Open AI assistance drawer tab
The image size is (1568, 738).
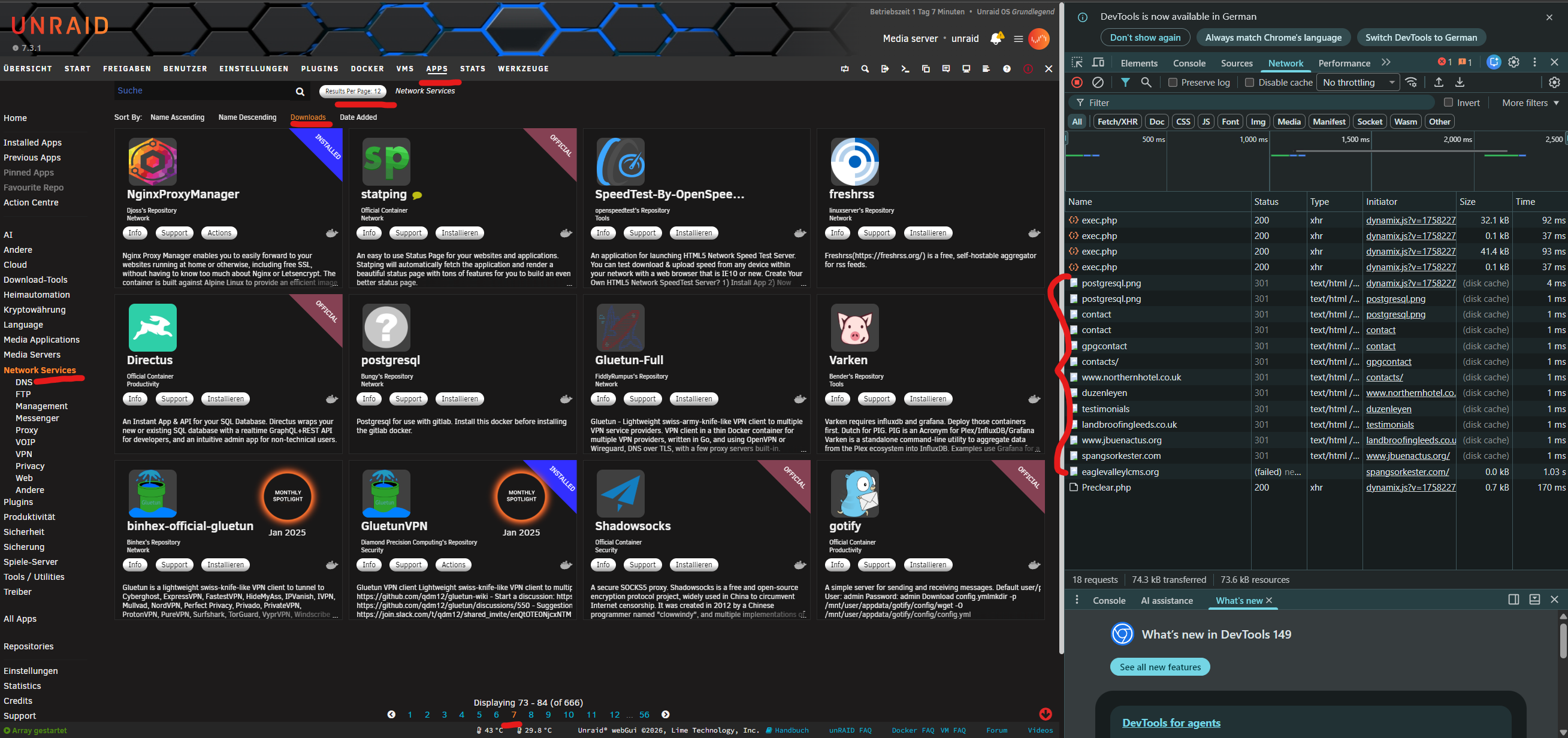[1166, 600]
